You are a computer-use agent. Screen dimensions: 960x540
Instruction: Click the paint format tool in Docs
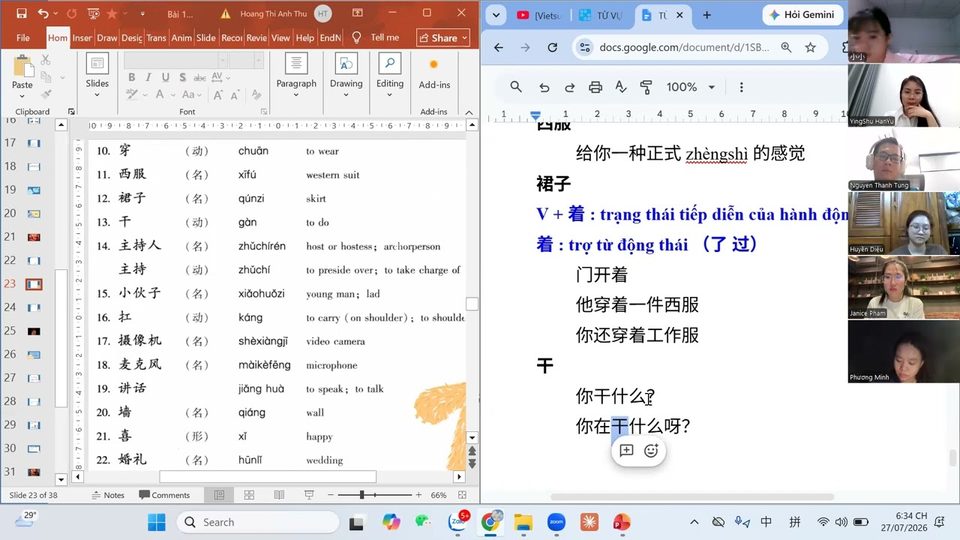tap(645, 87)
